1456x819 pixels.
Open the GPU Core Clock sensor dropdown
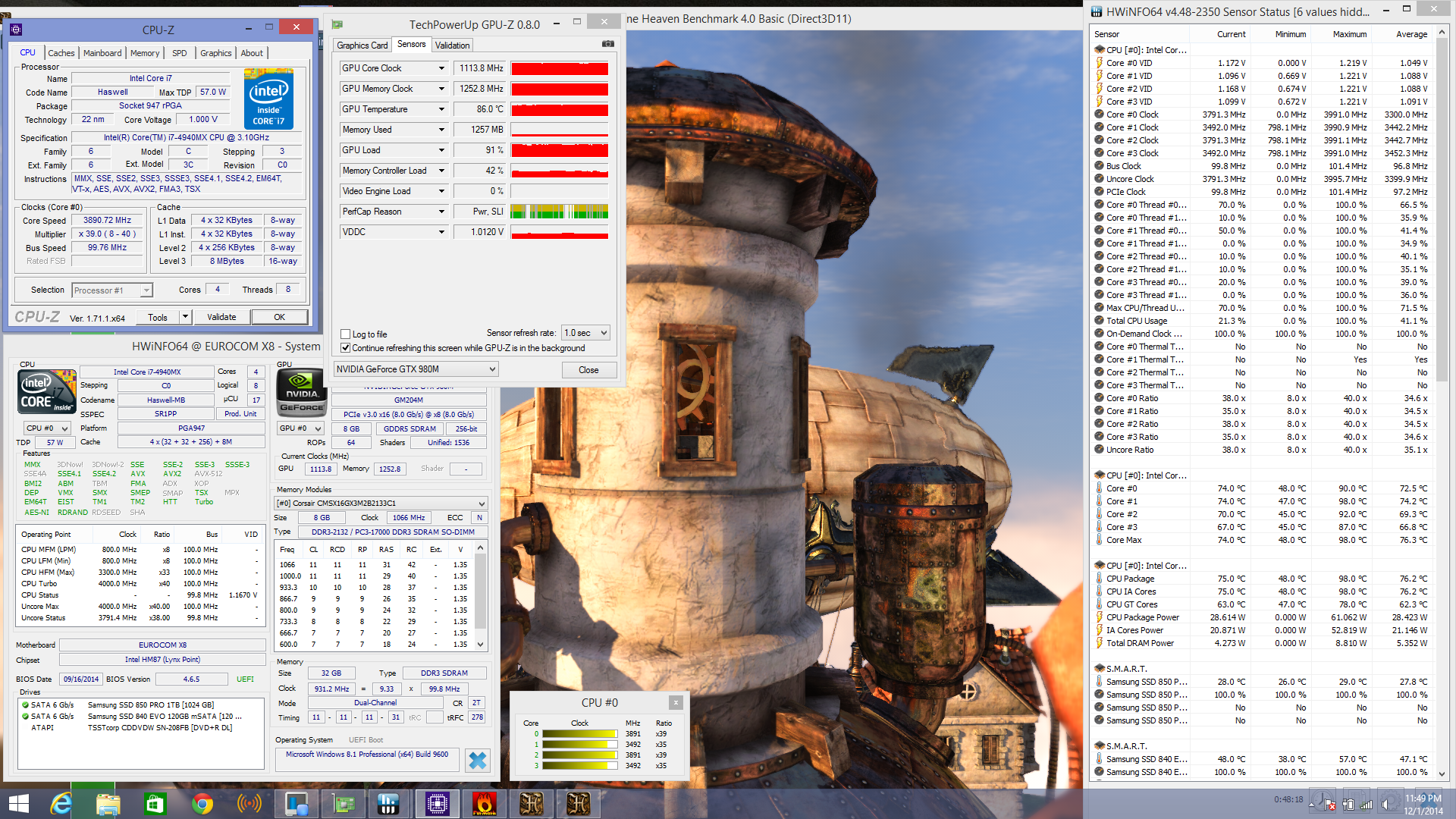click(x=441, y=68)
